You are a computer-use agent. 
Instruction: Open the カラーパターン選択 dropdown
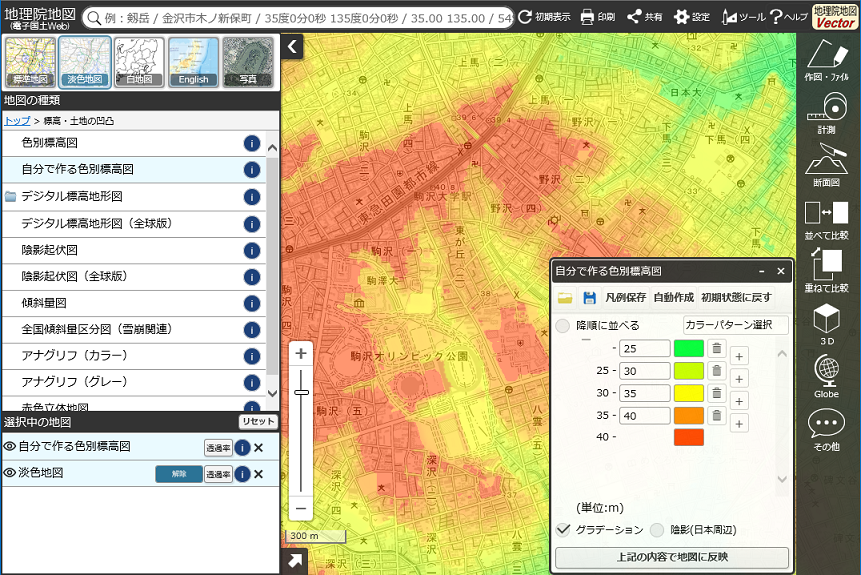pos(735,325)
